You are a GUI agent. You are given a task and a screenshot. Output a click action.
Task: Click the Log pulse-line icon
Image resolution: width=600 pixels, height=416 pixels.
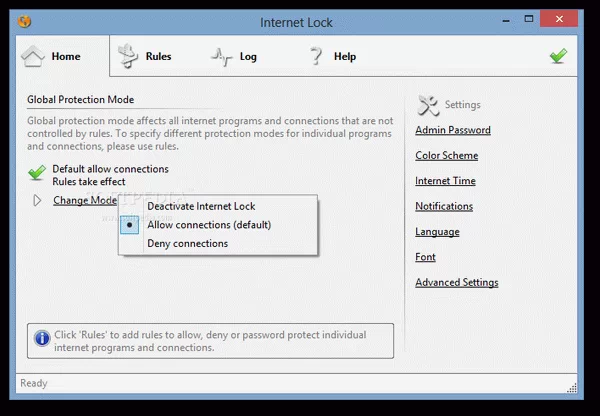(222, 57)
